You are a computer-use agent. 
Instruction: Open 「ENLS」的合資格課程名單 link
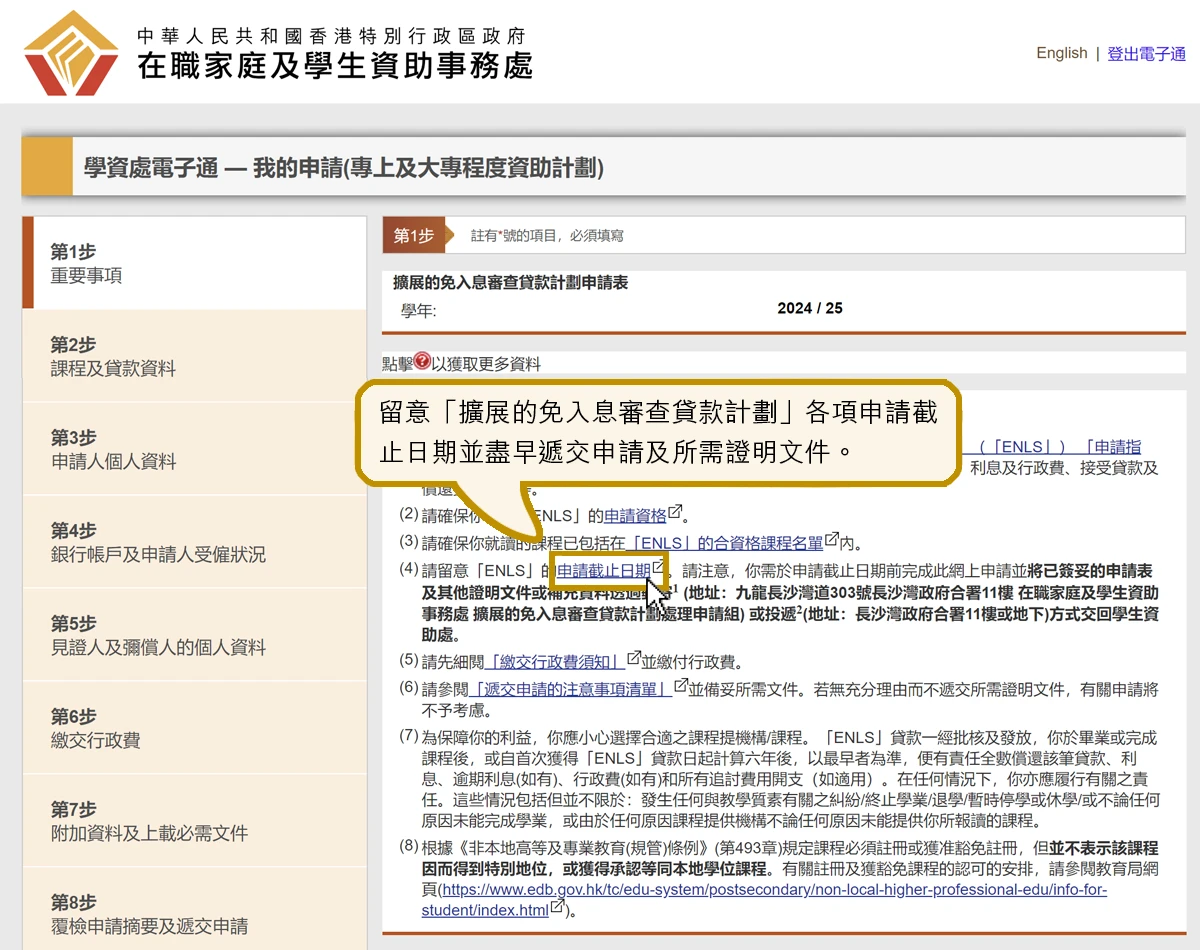pyautogui.click(x=723, y=544)
